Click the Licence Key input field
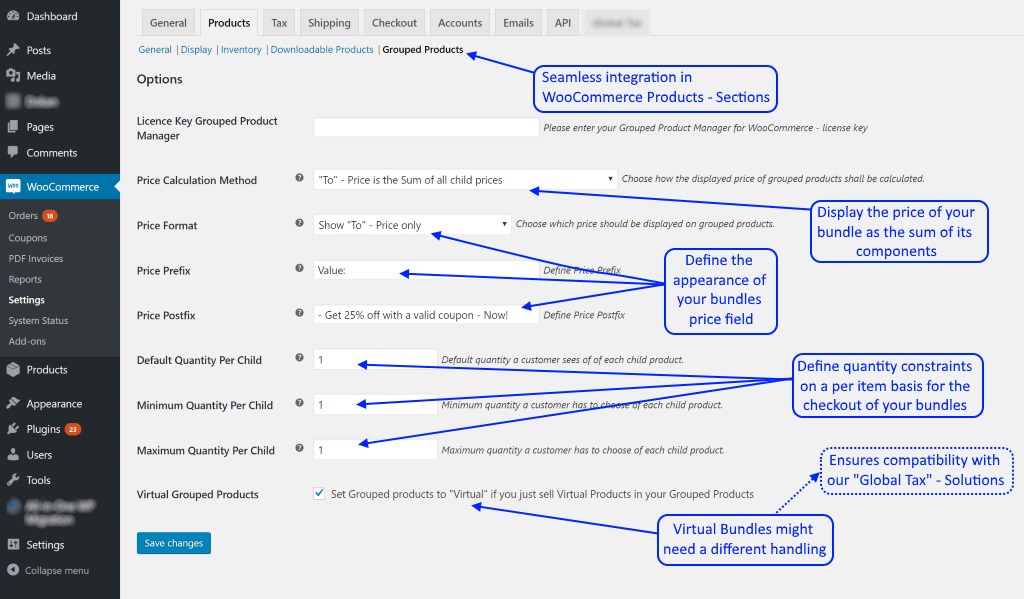The height and width of the screenshot is (599, 1024). (426, 127)
